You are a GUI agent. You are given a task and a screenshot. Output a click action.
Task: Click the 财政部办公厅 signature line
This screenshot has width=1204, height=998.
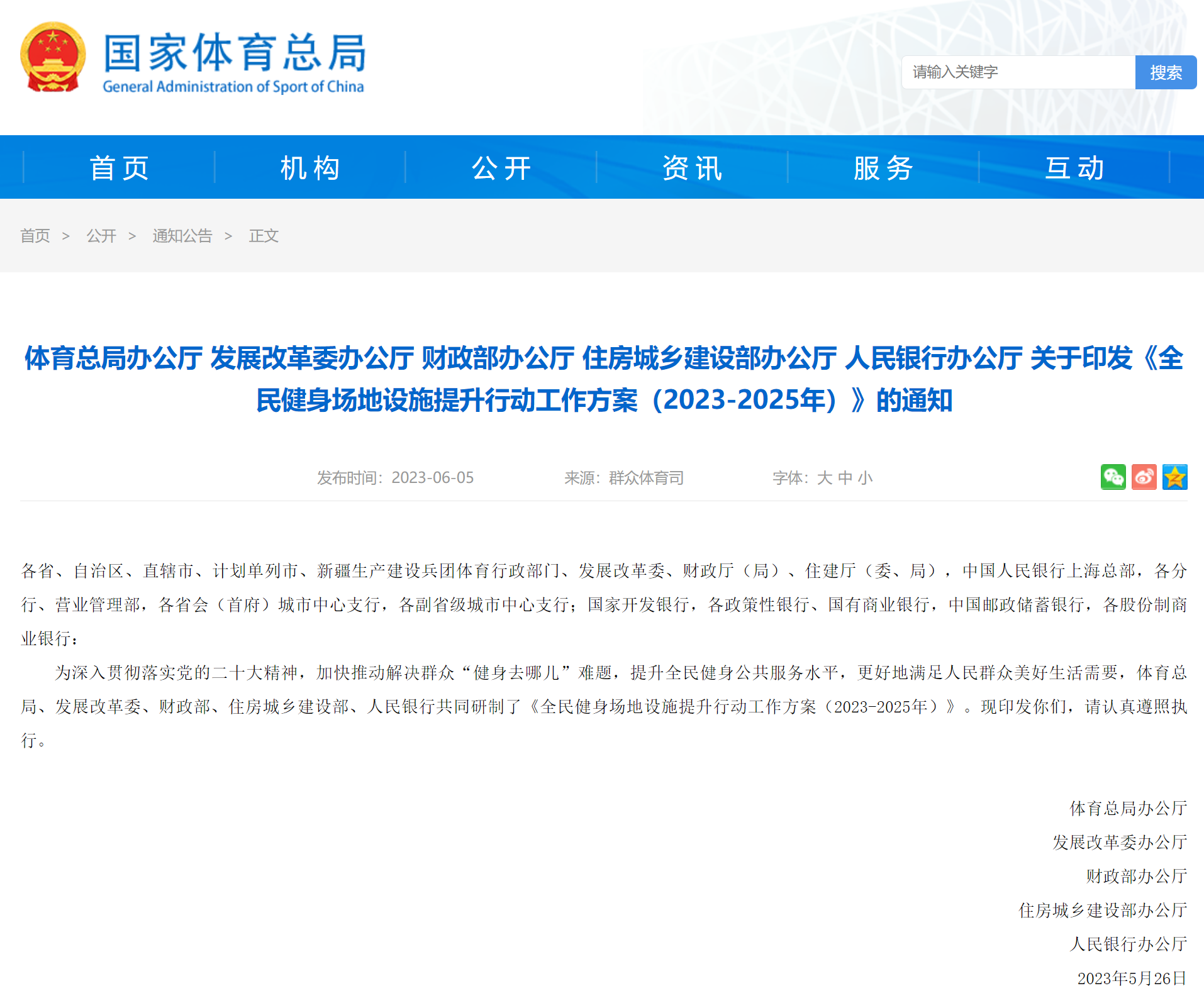[1137, 876]
